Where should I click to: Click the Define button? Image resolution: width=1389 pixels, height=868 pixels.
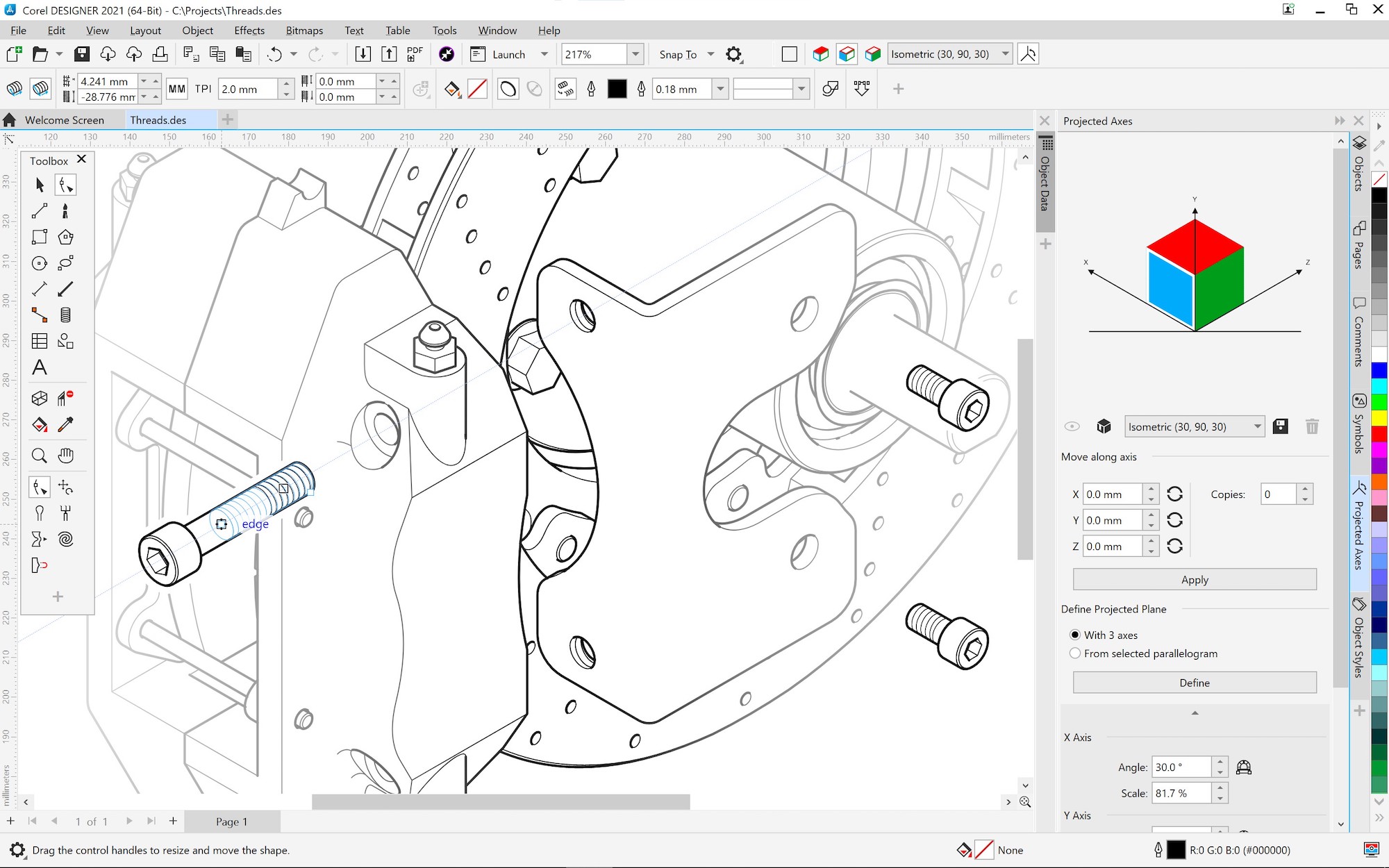point(1195,683)
